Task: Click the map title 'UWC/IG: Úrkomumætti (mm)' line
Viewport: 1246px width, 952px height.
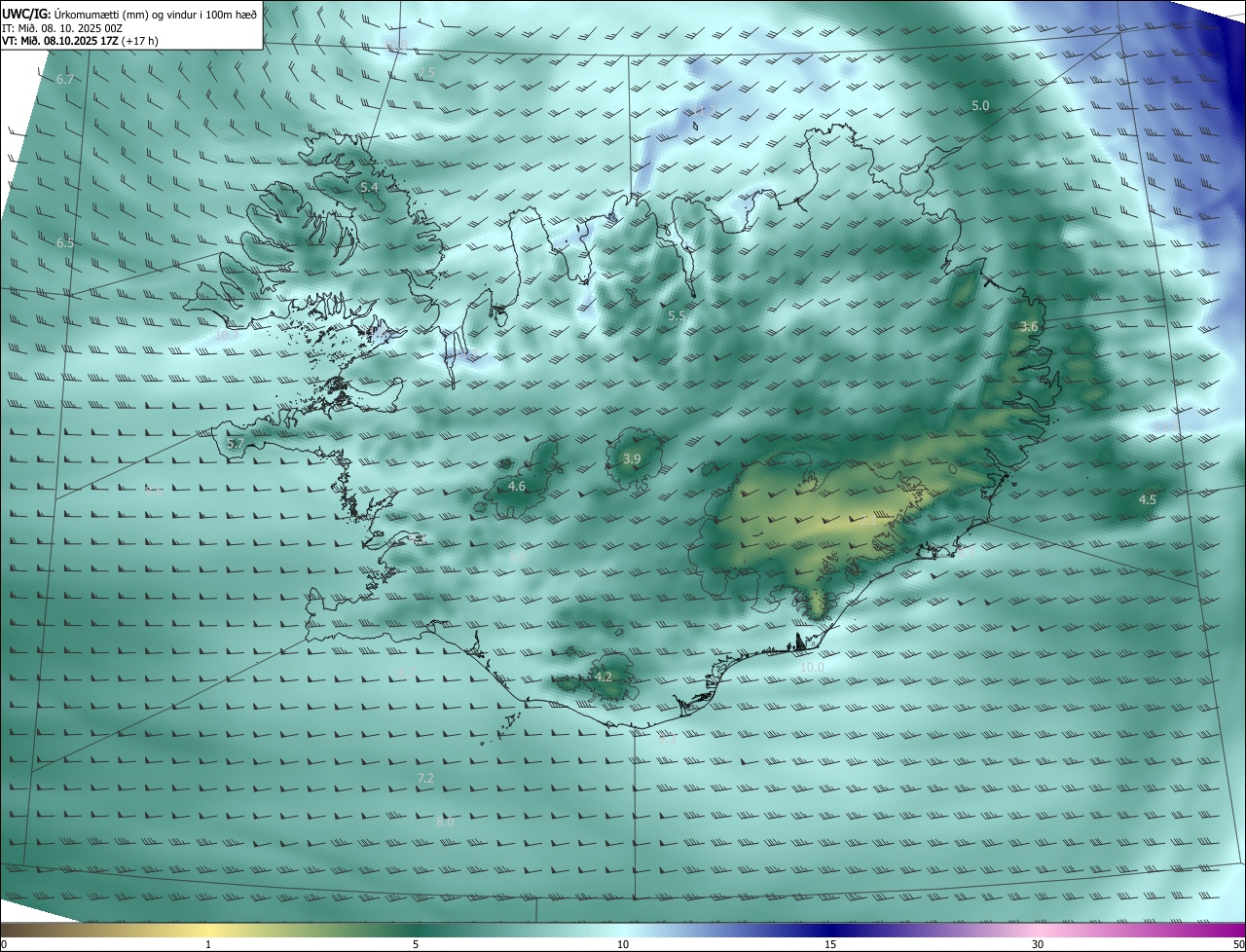Action: pyautogui.click(x=129, y=13)
